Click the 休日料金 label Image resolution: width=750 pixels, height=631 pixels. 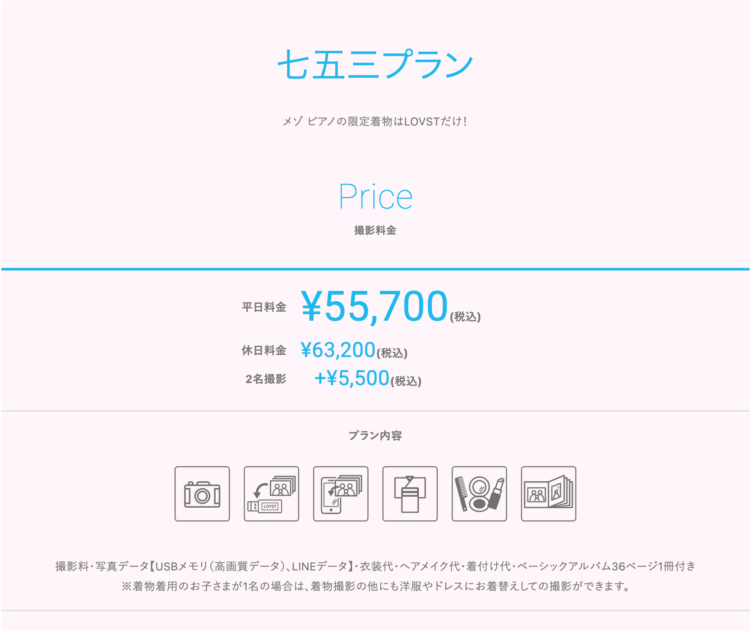[264, 351]
